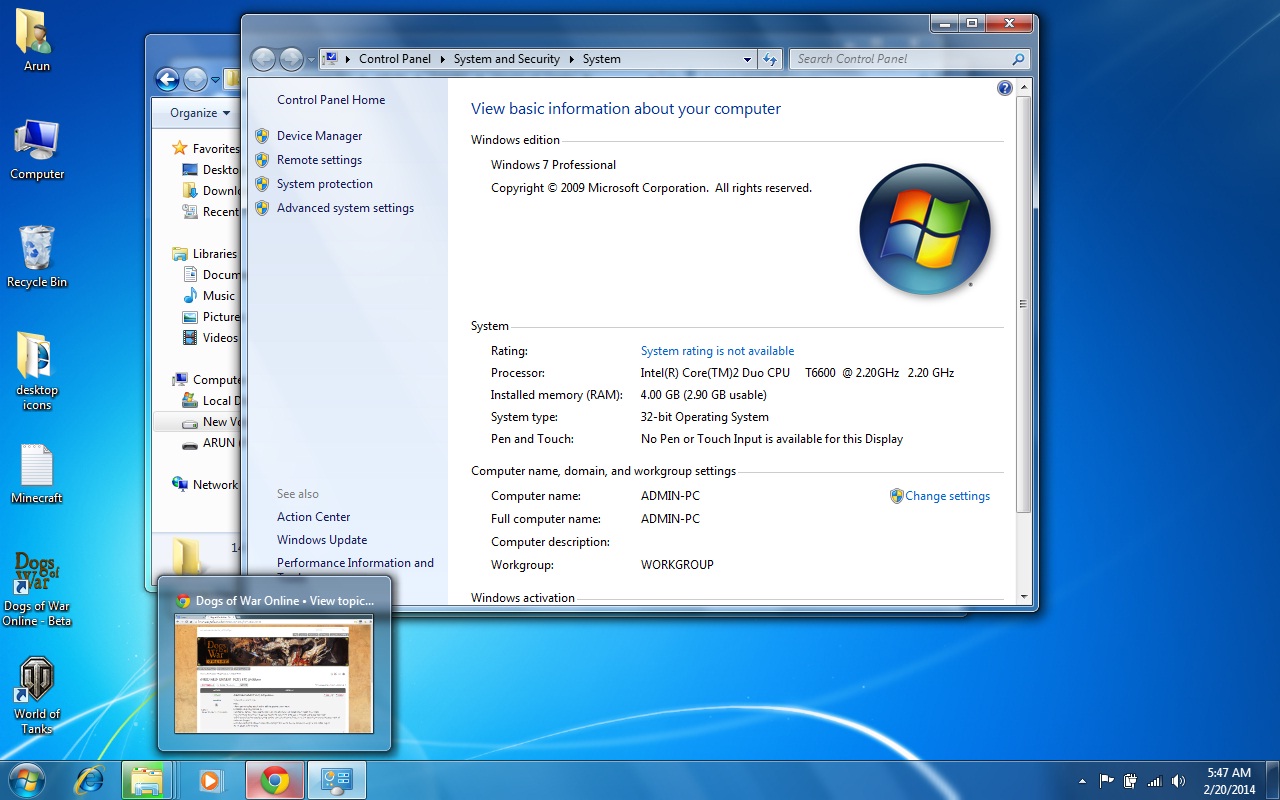Click Control Panel in the address breadcrumb
The height and width of the screenshot is (800, 1280).
395,59
